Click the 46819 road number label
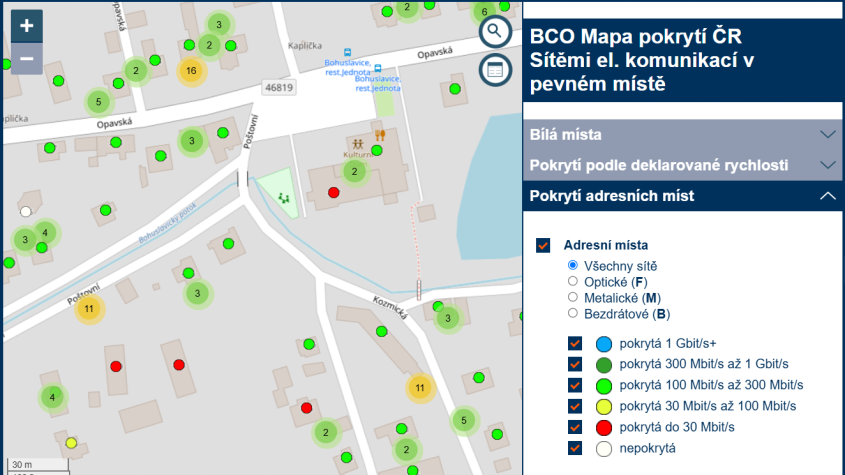This screenshot has height=475, width=845. pos(279,88)
